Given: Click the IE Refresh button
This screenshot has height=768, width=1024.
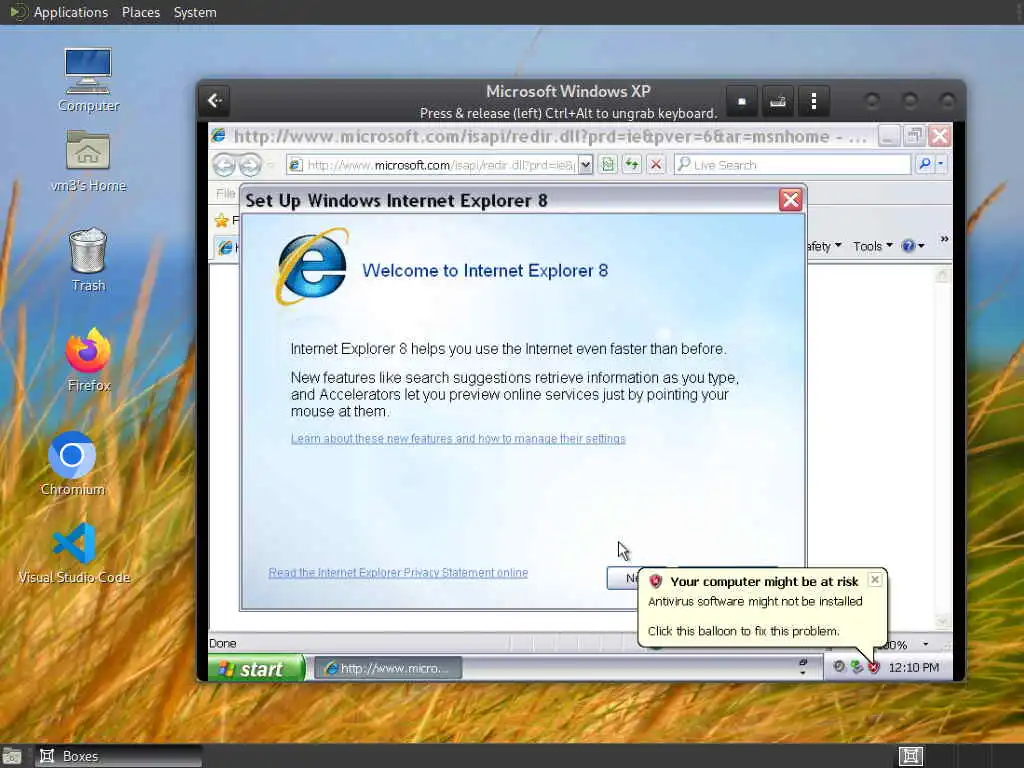Looking at the screenshot, I should pyautogui.click(x=632, y=165).
